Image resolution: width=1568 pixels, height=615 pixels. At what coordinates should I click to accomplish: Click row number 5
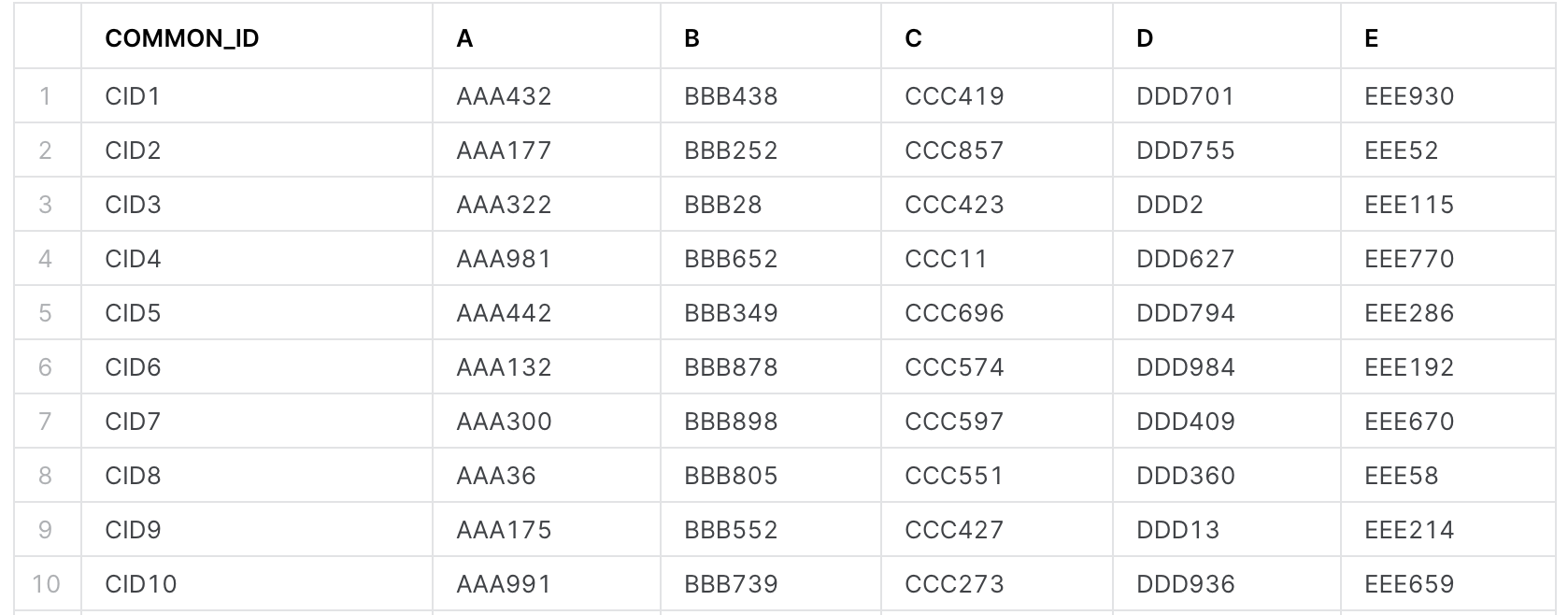tap(45, 313)
